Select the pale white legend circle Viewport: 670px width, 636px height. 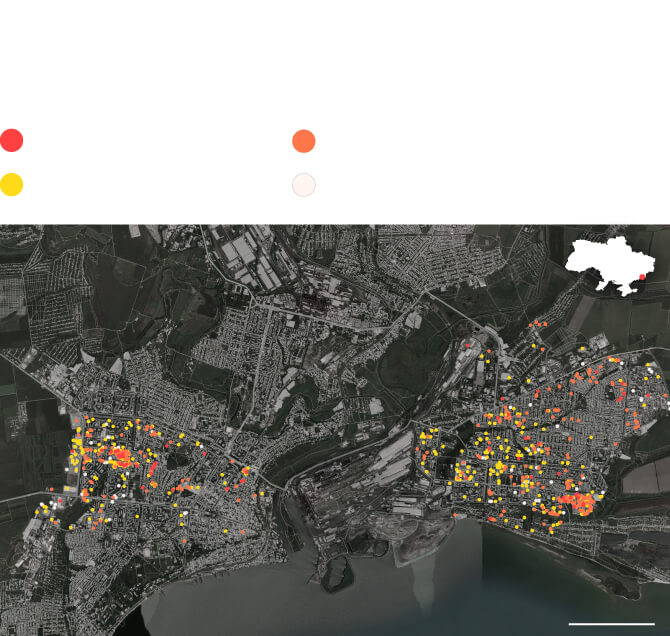point(304,185)
